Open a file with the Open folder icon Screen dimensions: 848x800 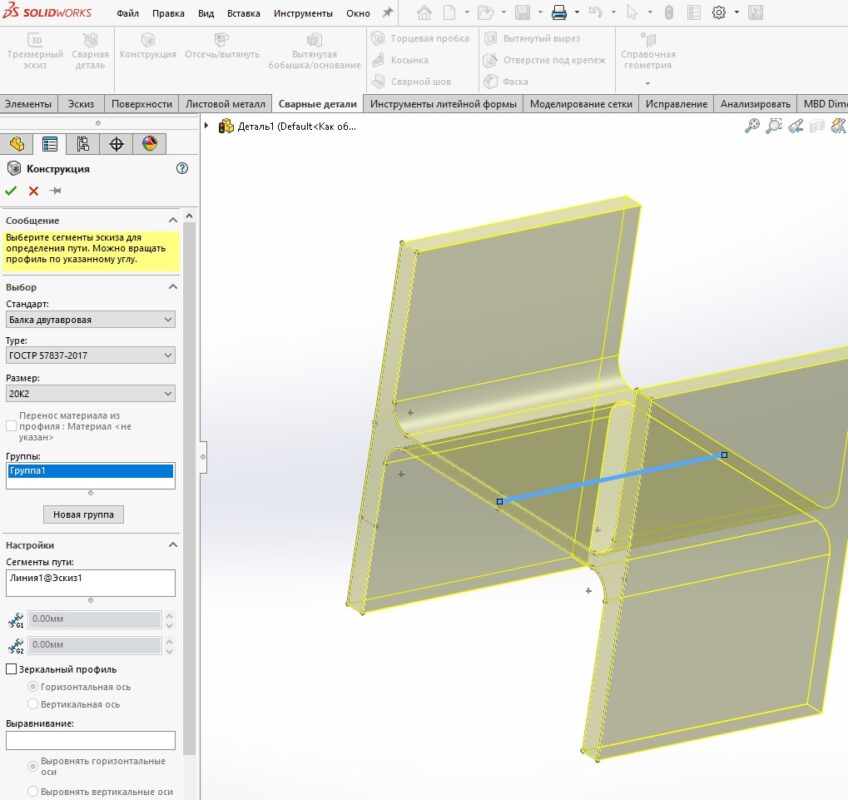pos(486,12)
